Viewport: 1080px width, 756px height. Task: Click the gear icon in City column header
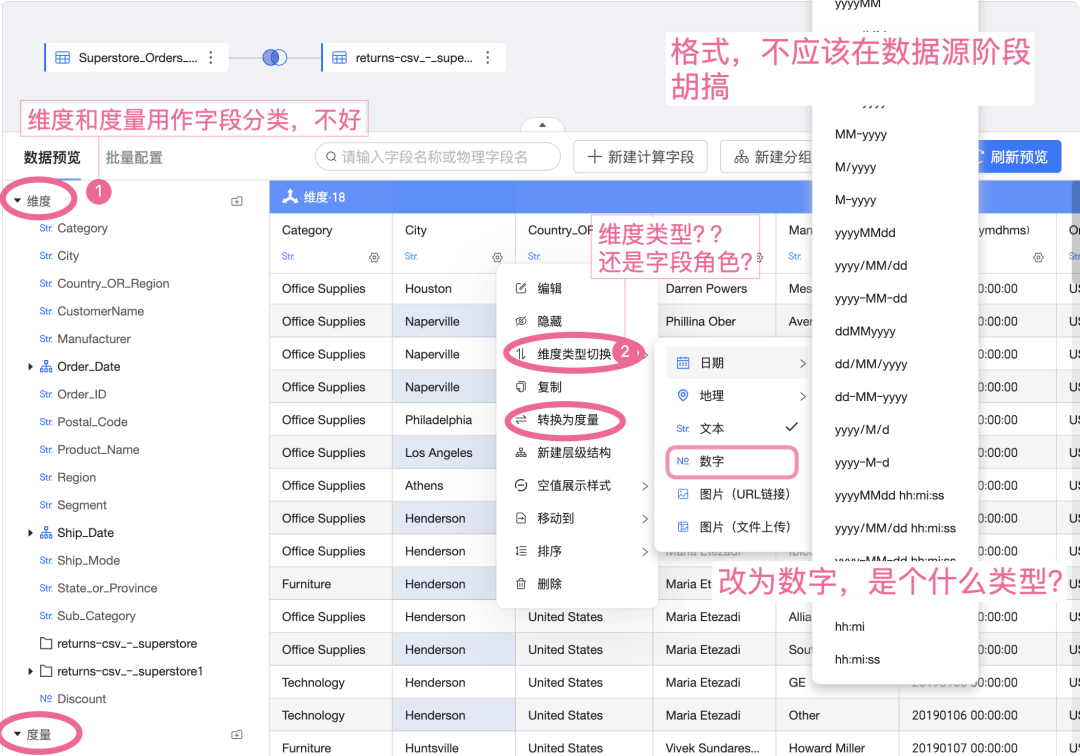(x=497, y=257)
